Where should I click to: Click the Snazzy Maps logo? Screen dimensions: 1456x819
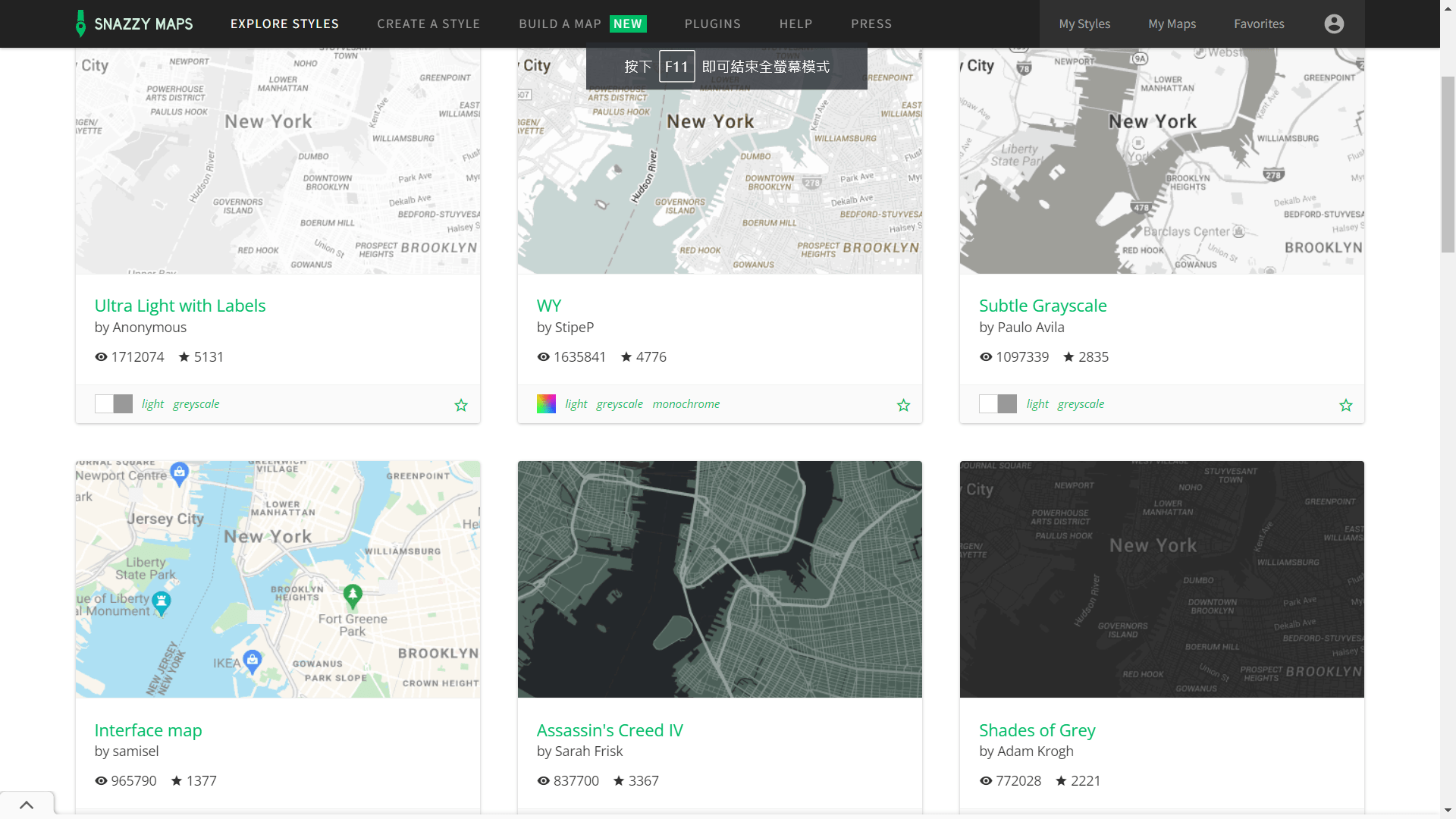click(x=134, y=24)
